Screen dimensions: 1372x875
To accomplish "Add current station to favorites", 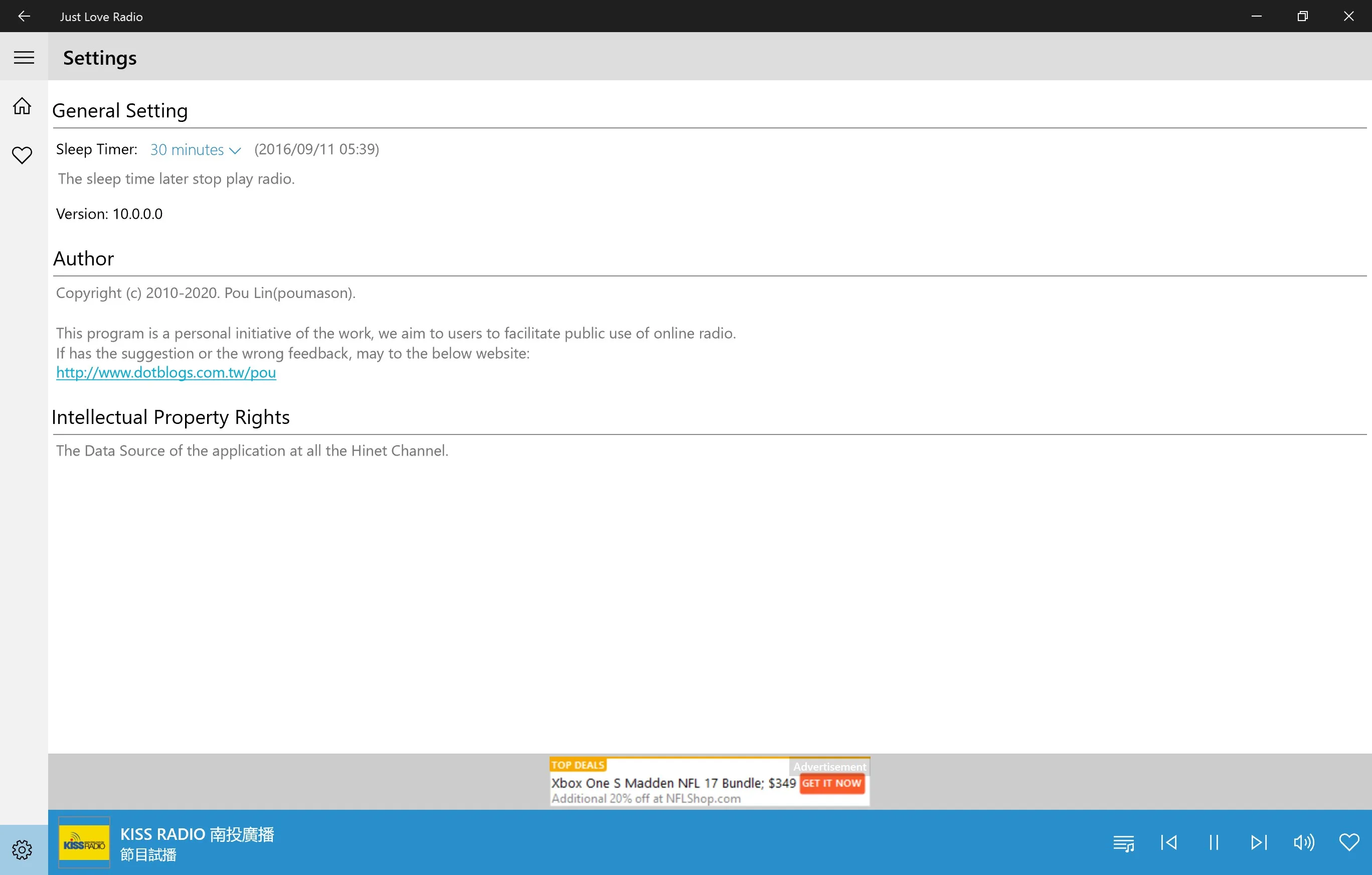I will pos(1348,842).
